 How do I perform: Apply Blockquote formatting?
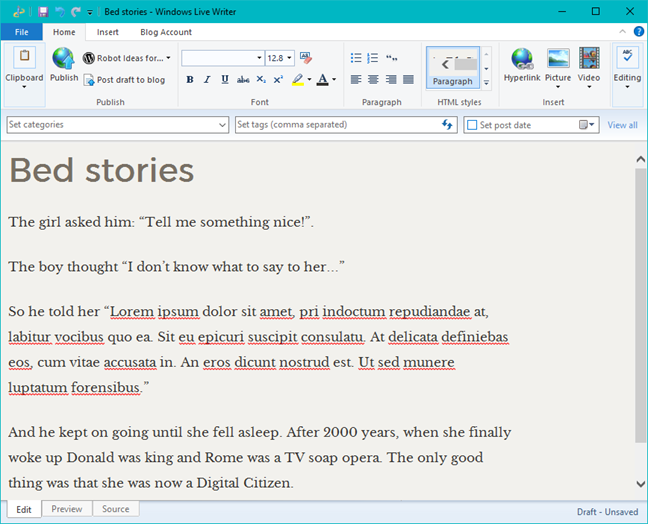coord(391,58)
